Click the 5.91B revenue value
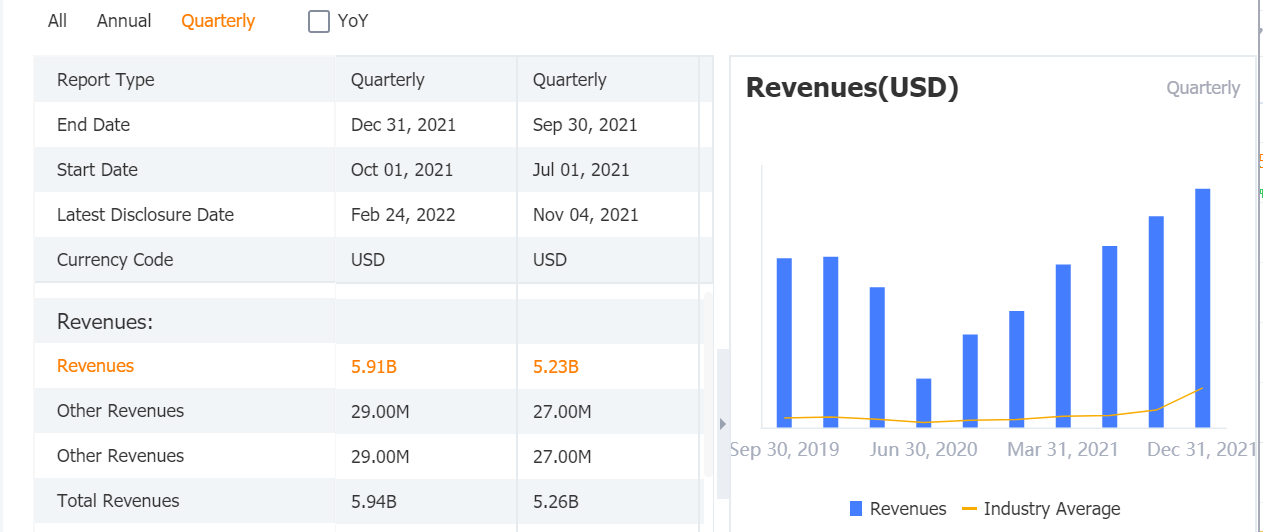 (374, 367)
